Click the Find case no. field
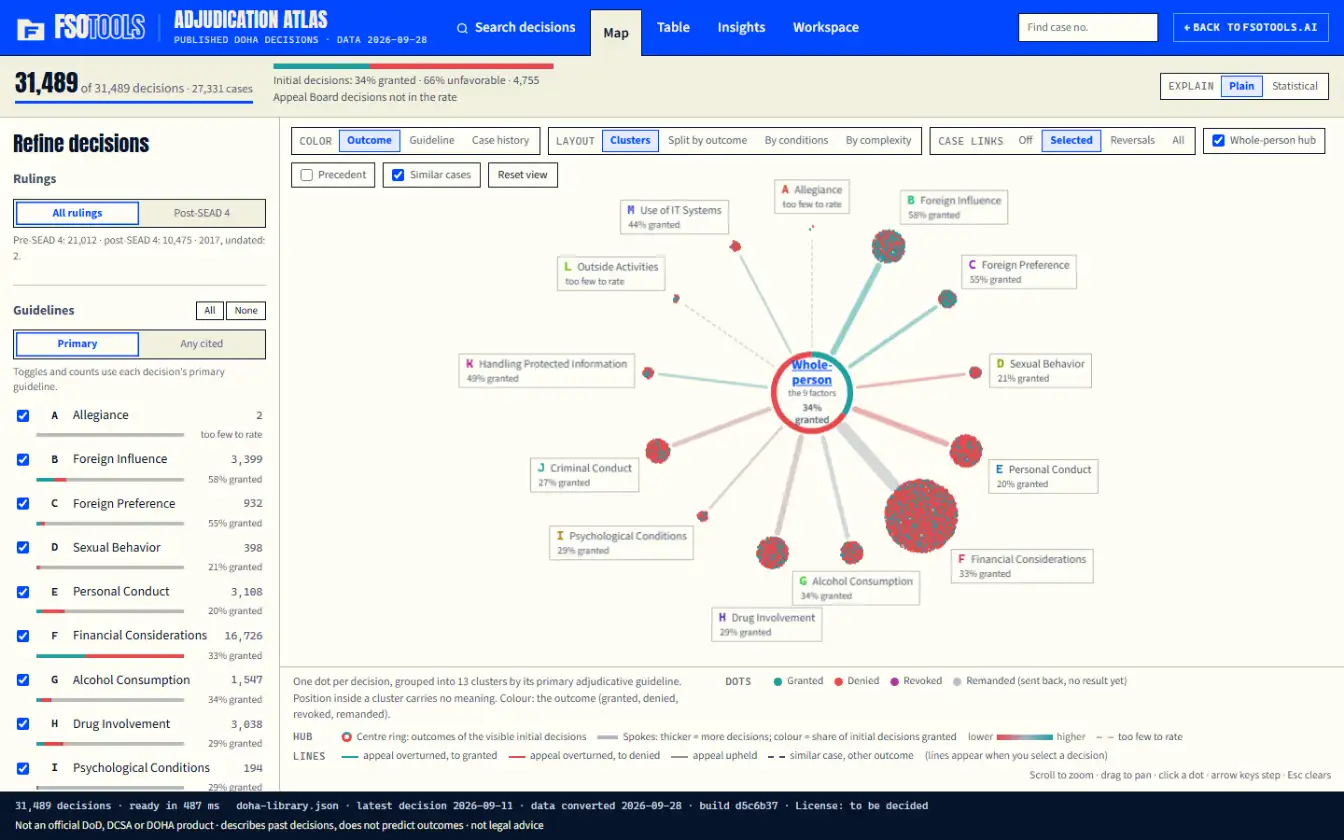Screen dimensions: 1344x840 point(1088,28)
